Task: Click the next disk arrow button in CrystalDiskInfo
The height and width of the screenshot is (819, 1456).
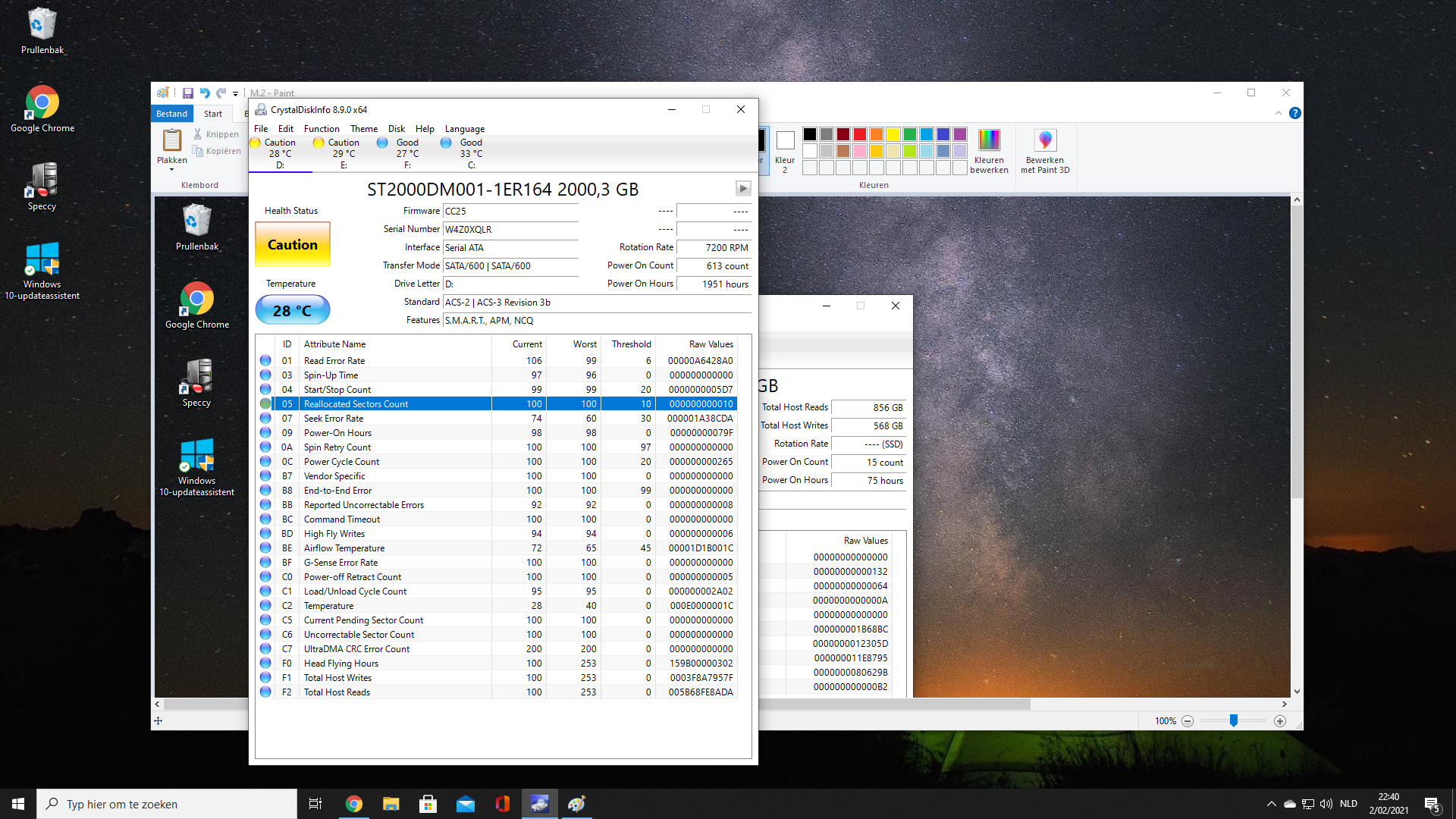Action: (x=743, y=188)
